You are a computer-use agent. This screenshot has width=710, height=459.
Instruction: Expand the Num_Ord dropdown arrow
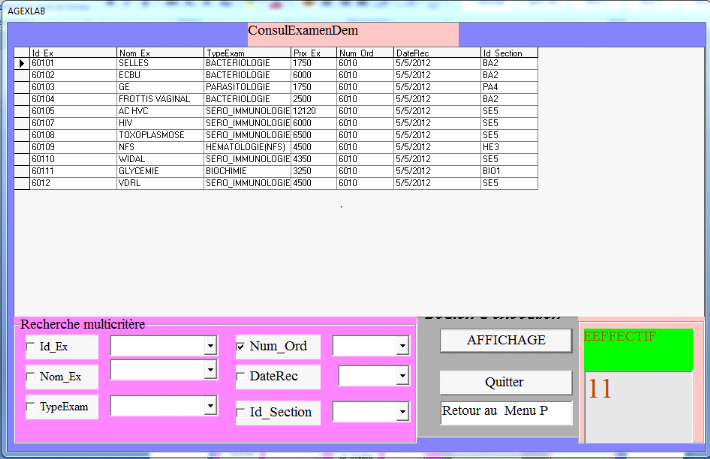click(x=402, y=346)
